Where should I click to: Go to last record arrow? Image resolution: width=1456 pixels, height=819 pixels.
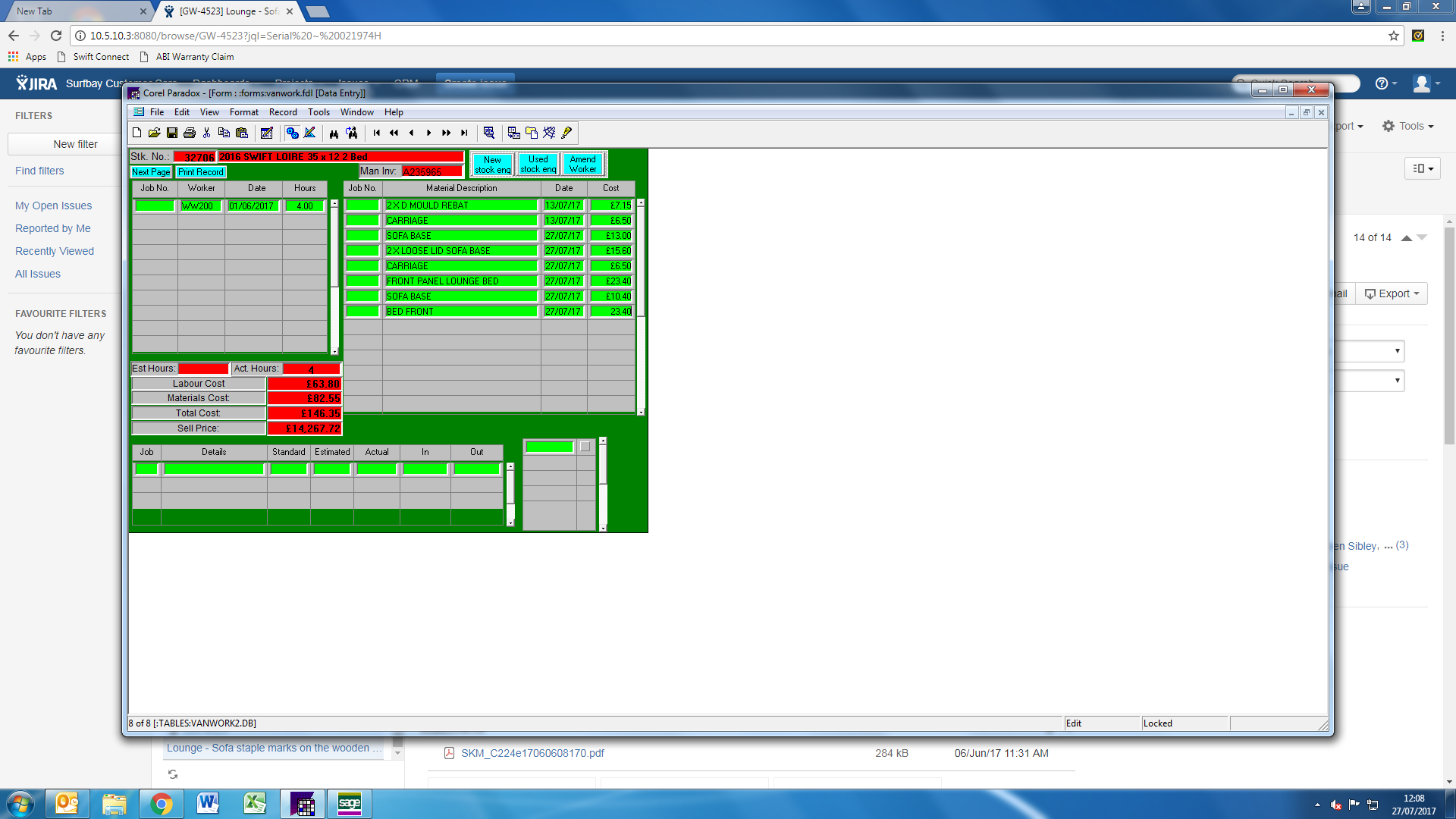[464, 133]
